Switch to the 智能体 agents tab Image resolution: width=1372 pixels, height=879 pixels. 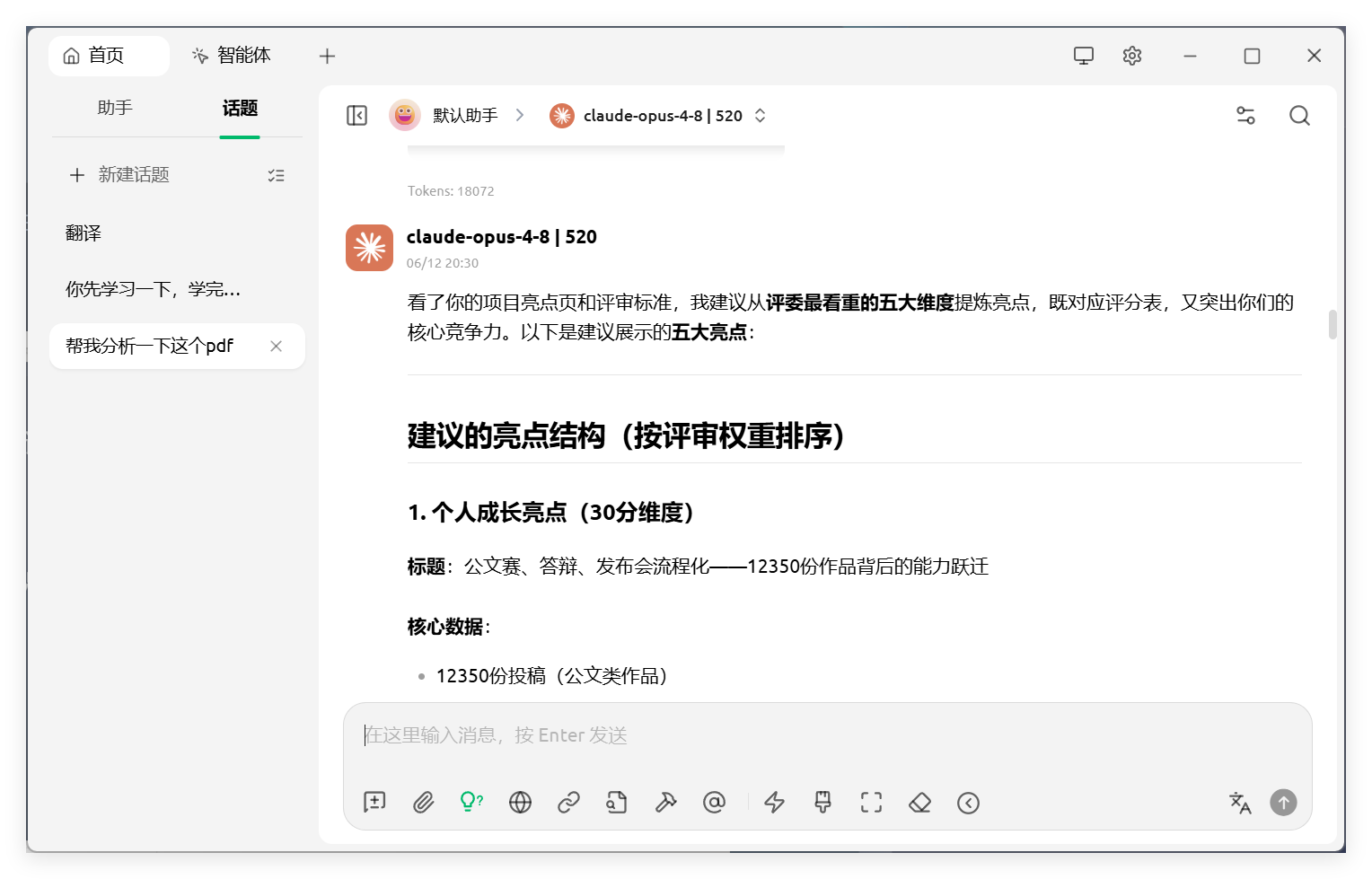[x=231, y=56]
